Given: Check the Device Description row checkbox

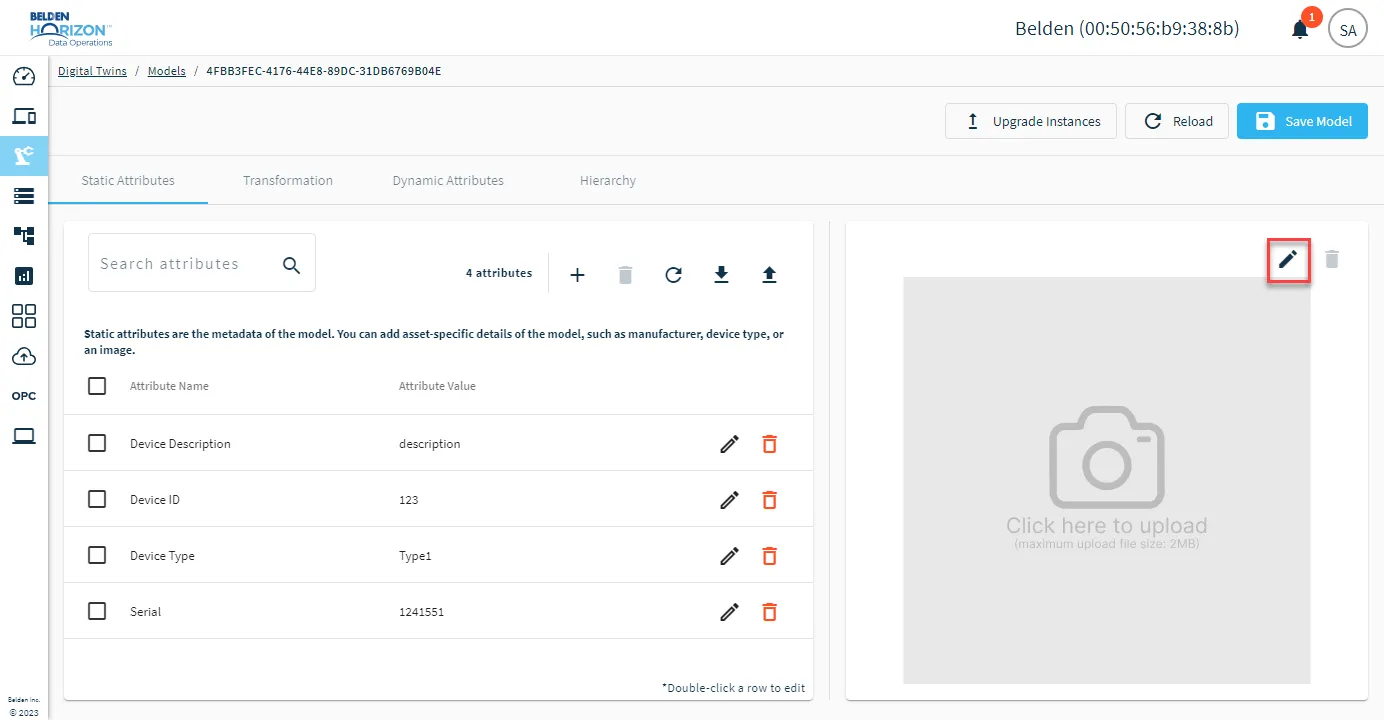Looking at the screenshot, I should tap(97, 443).
